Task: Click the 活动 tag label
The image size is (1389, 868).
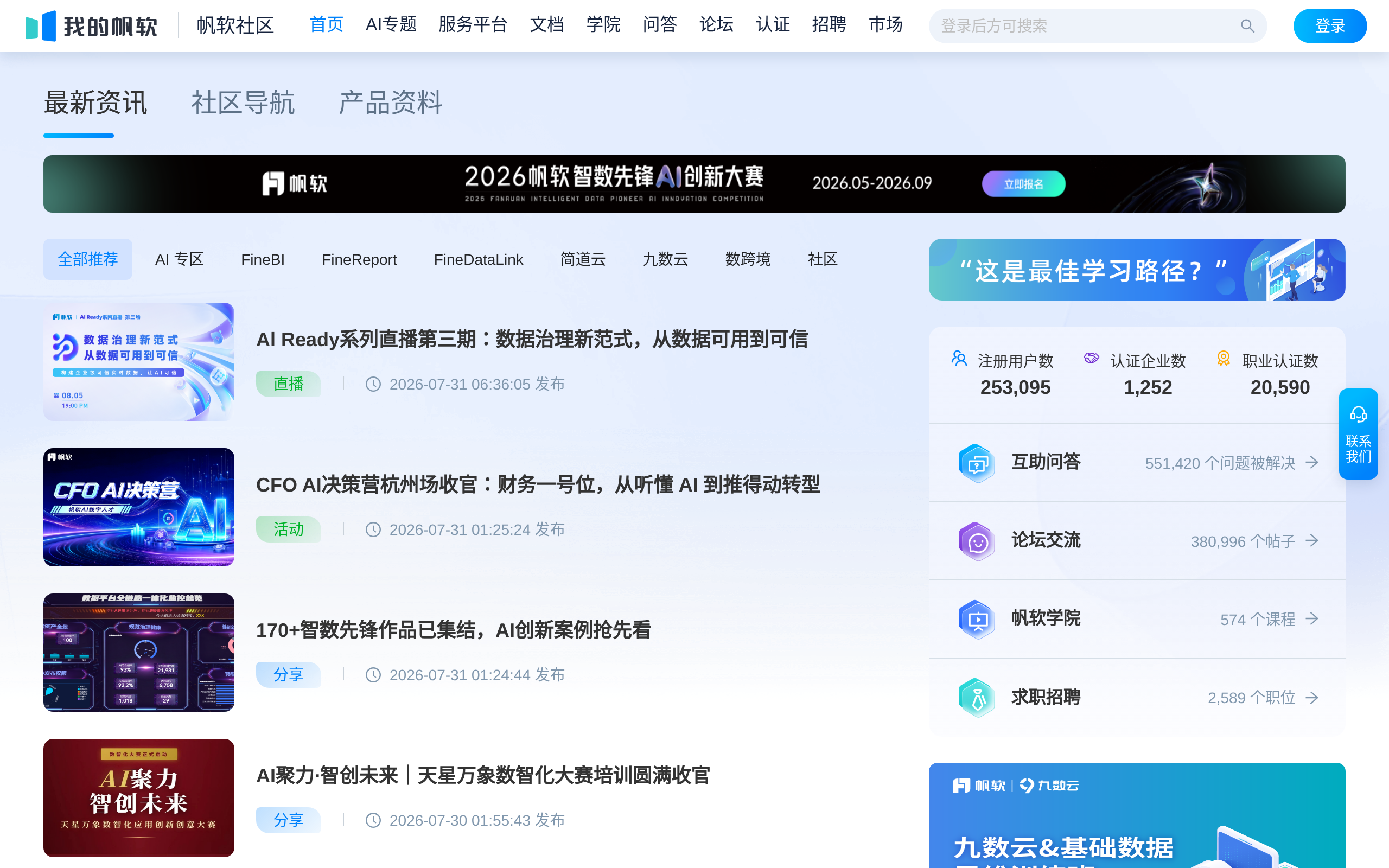Action: 288,529
